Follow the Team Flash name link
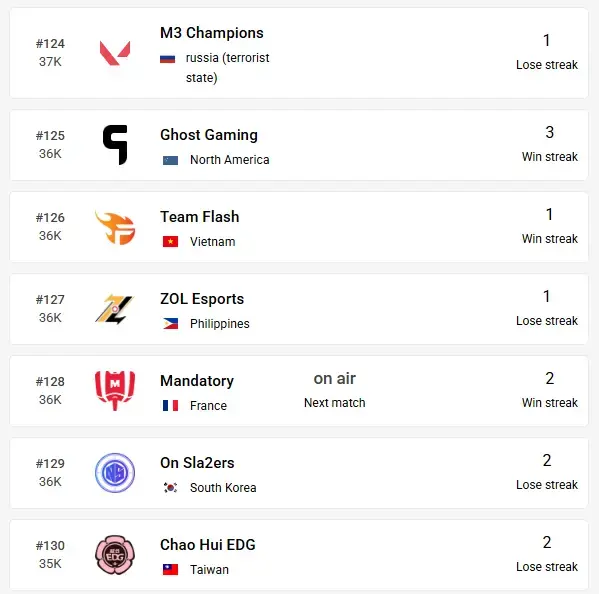Viewport: 599px width, 594px height. tap(200, 217)
